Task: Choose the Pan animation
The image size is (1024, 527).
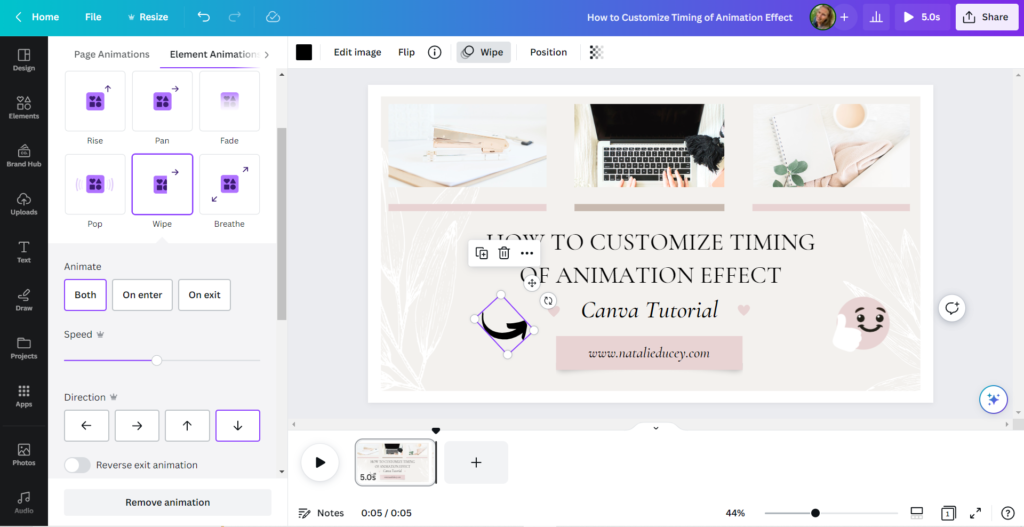Action: [x=162, y=101]
